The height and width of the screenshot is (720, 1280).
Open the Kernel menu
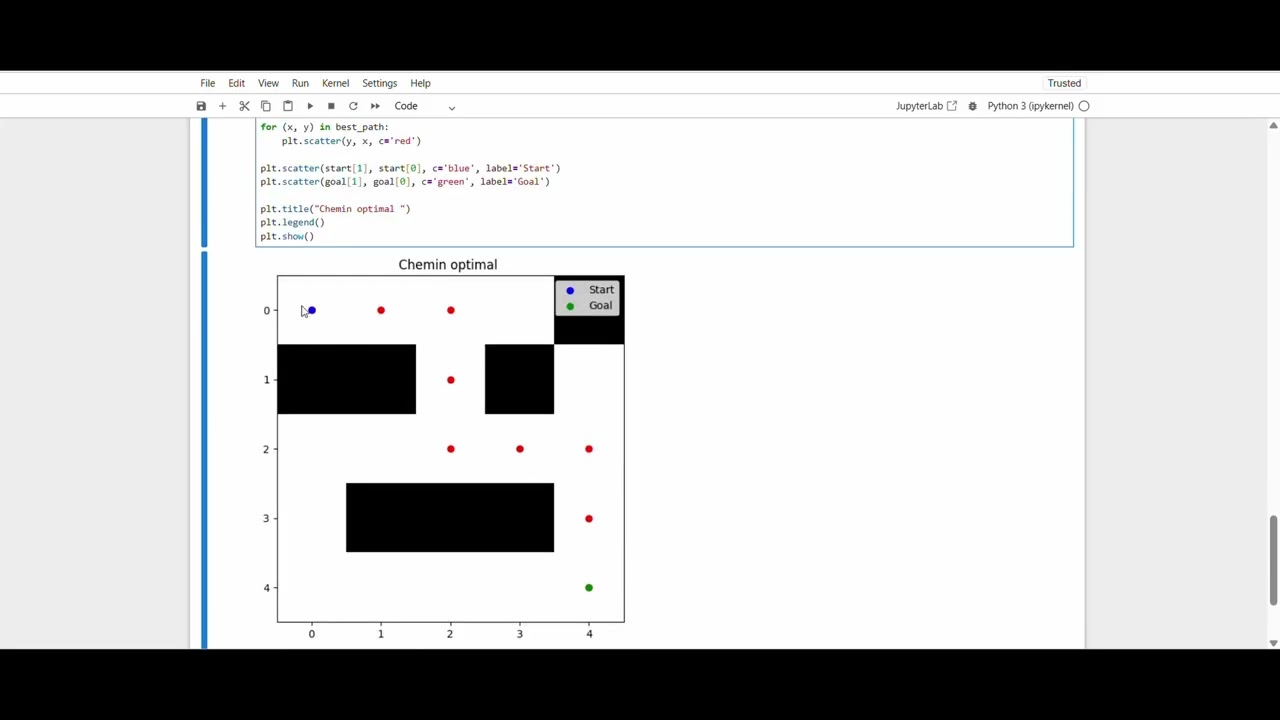(x=335, y=83)
